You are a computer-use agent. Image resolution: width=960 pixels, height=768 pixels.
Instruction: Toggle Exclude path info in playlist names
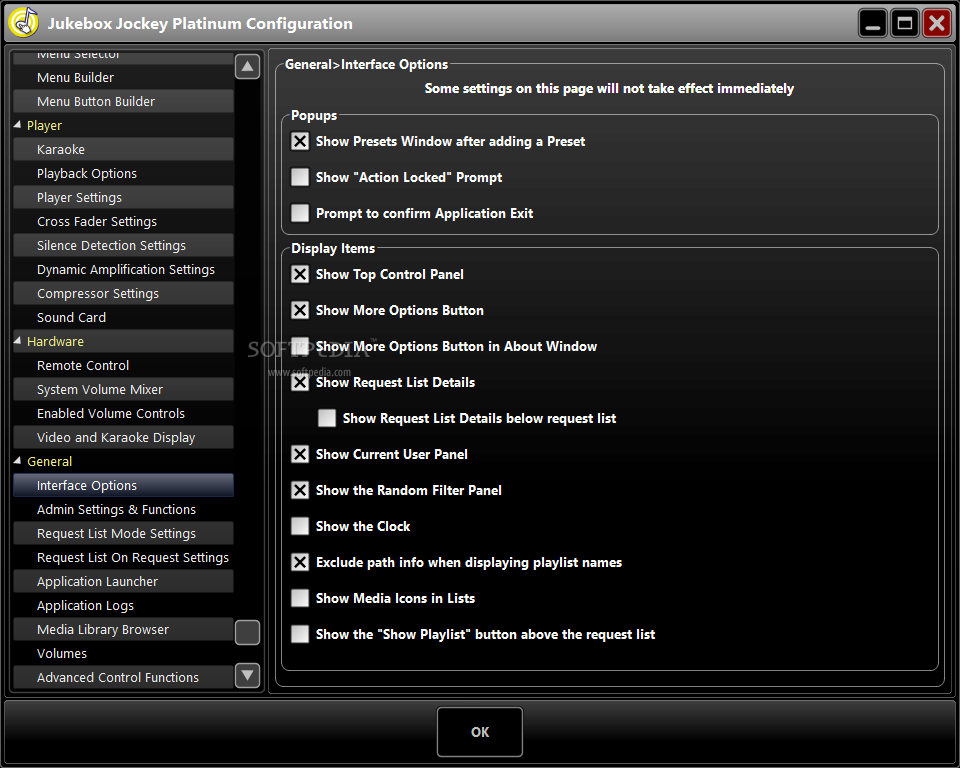pyautogui.click(x=300, y=562)
